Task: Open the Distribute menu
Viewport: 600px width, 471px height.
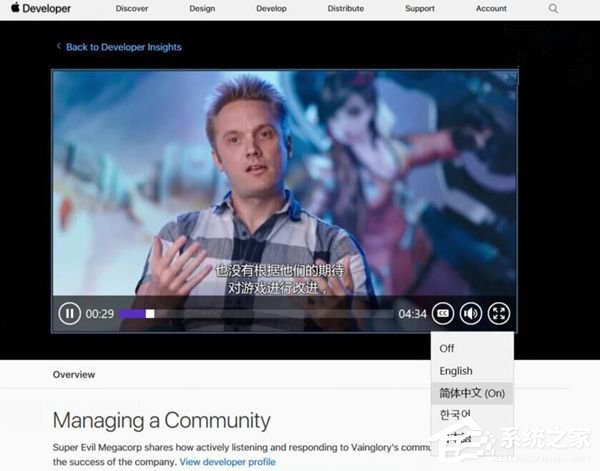Action: coord(346,8)
